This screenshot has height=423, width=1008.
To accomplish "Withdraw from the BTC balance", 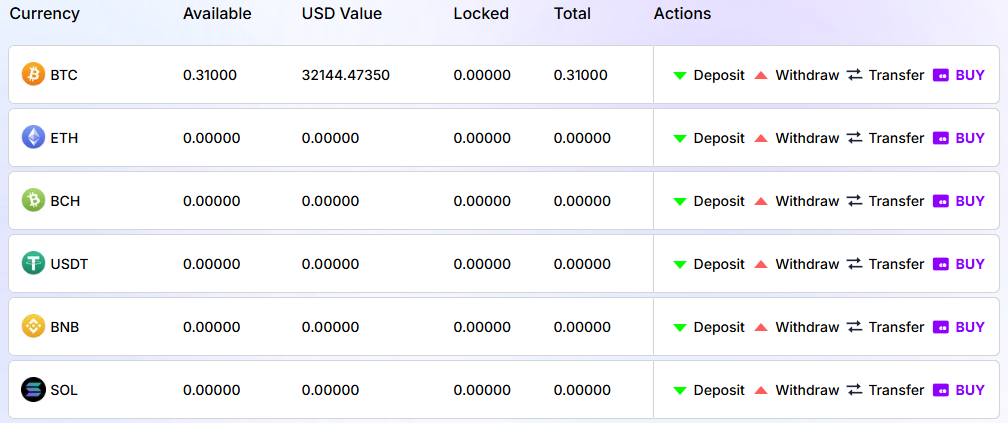I will 806,75.
